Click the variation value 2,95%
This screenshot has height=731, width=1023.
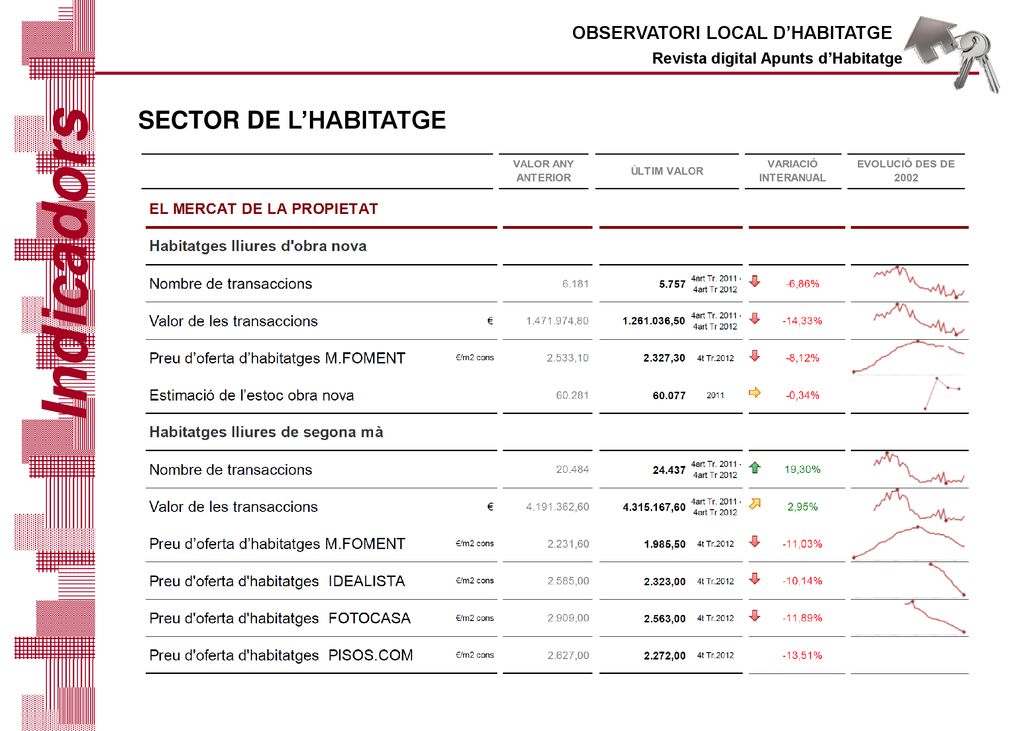[x=802, y=506]
